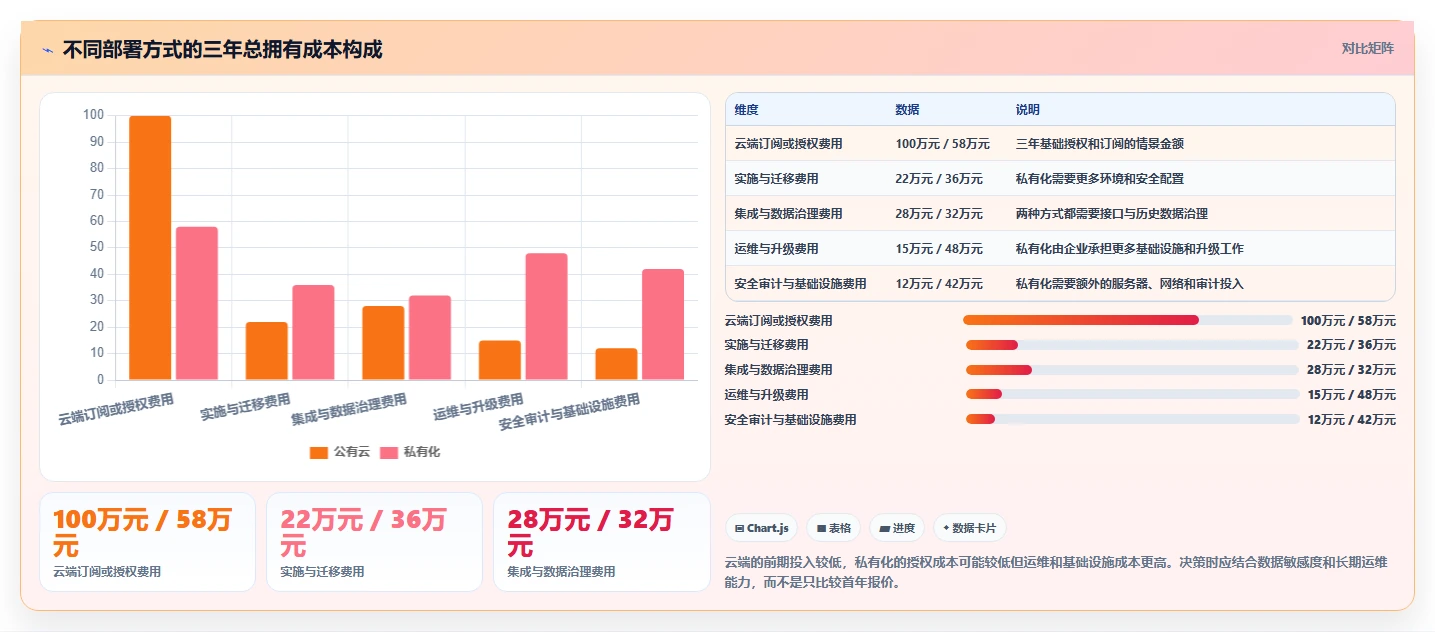Click the table value 12万元 / 42万元
Screen dimensions: 1435x632
[939, 284]
